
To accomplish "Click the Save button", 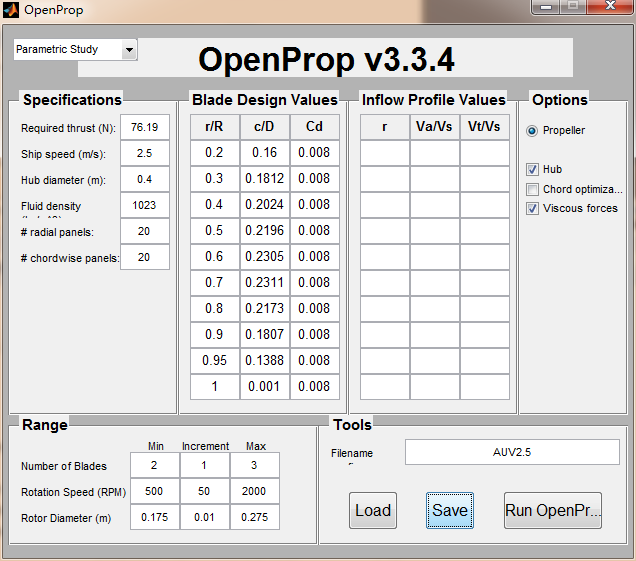I will pyautogui.click(x=449, y=510).
